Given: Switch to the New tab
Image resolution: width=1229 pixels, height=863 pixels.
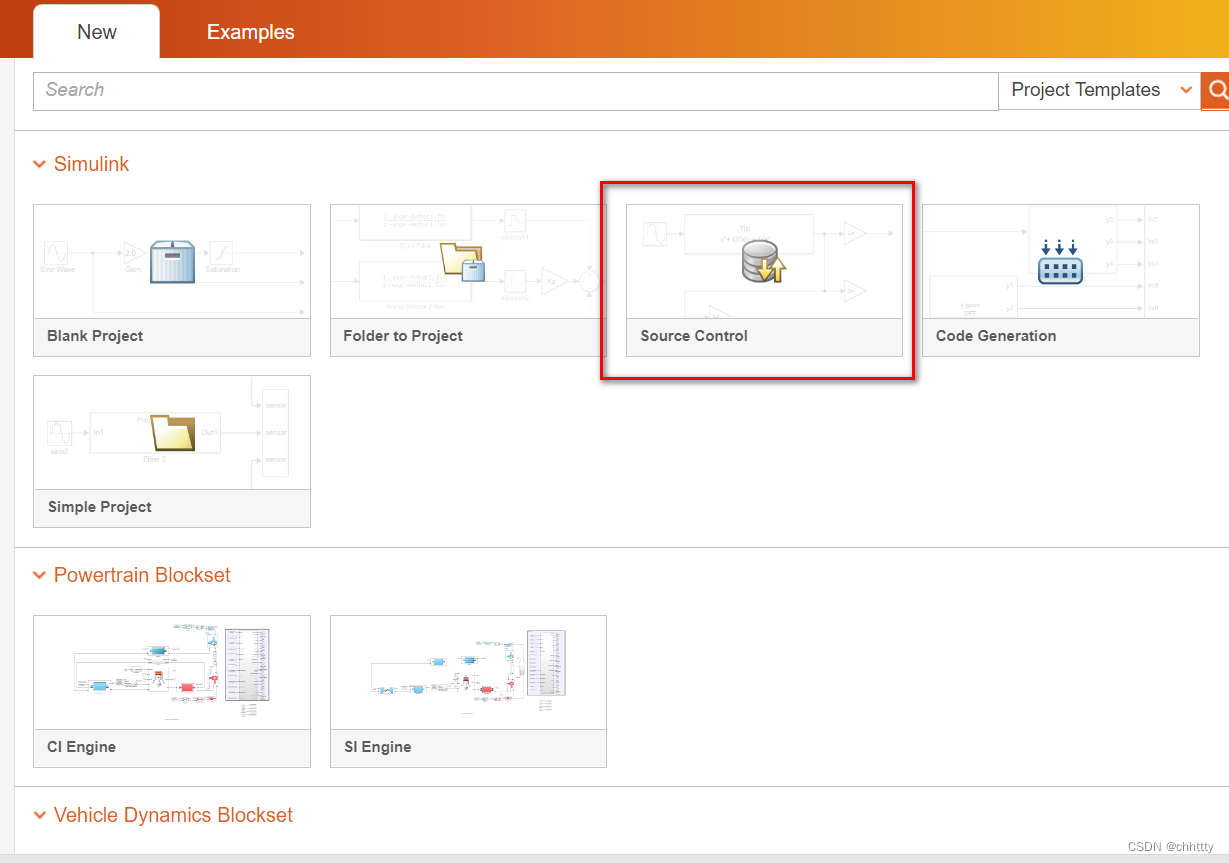Looking at the screenshot, I should (97, 32).
